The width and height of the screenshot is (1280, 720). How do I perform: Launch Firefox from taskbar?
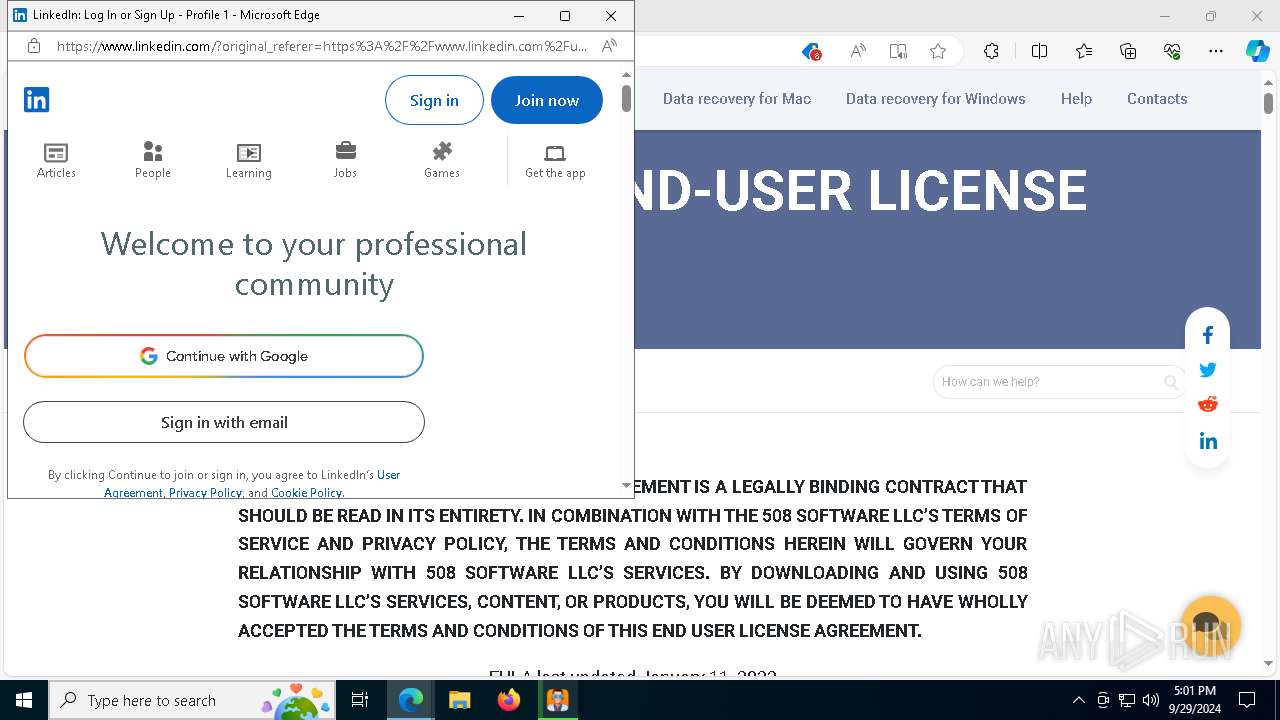[509, 700]
